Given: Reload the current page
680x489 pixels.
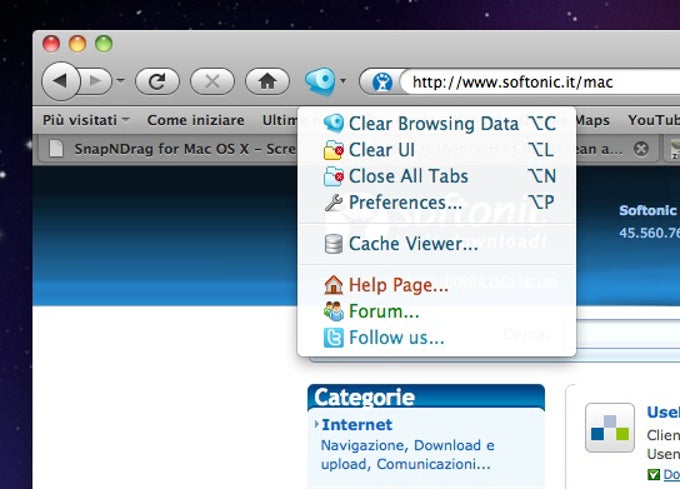Looking at the screenshot, I should (x=157, y=81).
